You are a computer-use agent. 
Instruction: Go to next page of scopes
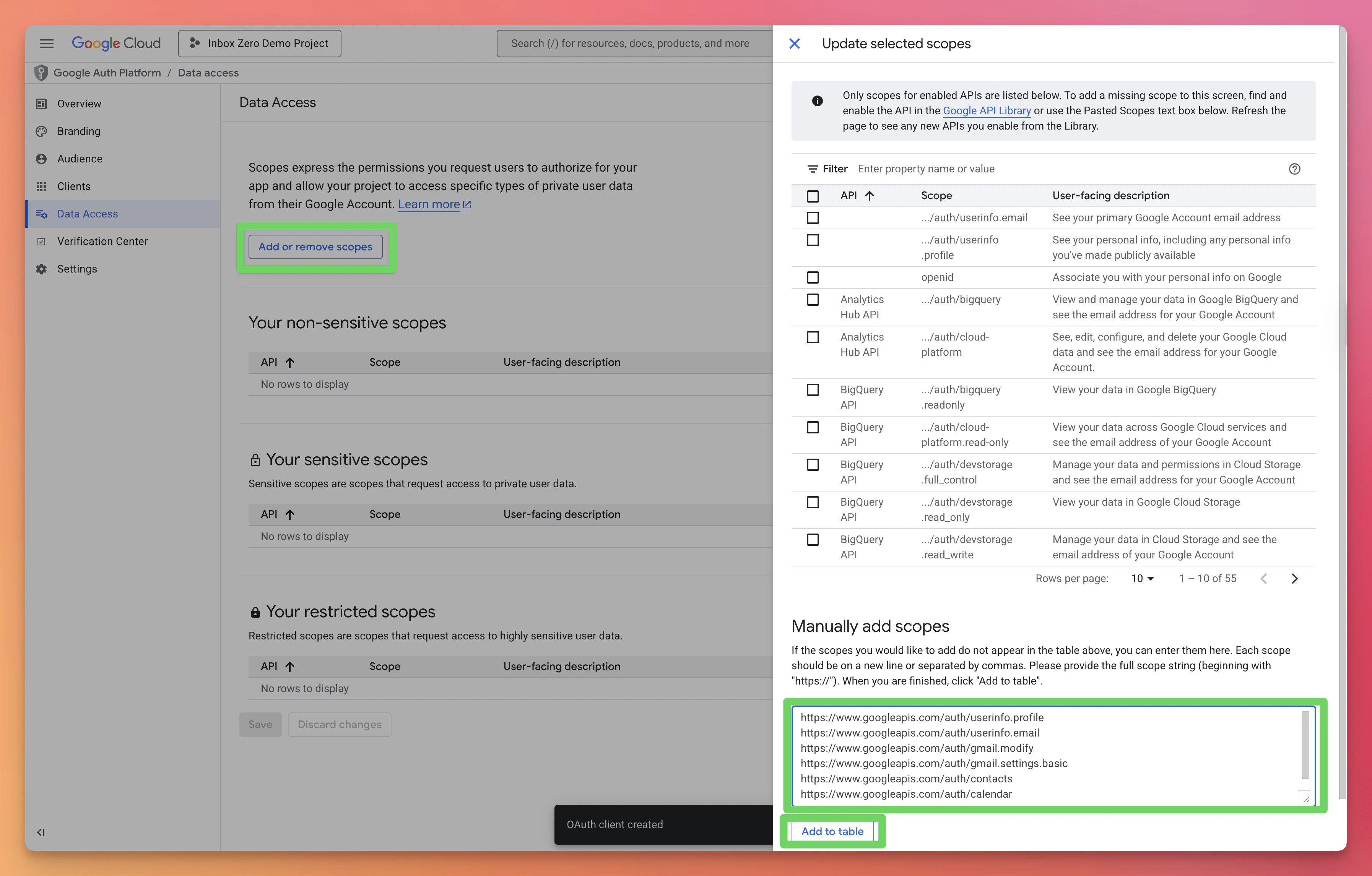tap(1294, 578)
